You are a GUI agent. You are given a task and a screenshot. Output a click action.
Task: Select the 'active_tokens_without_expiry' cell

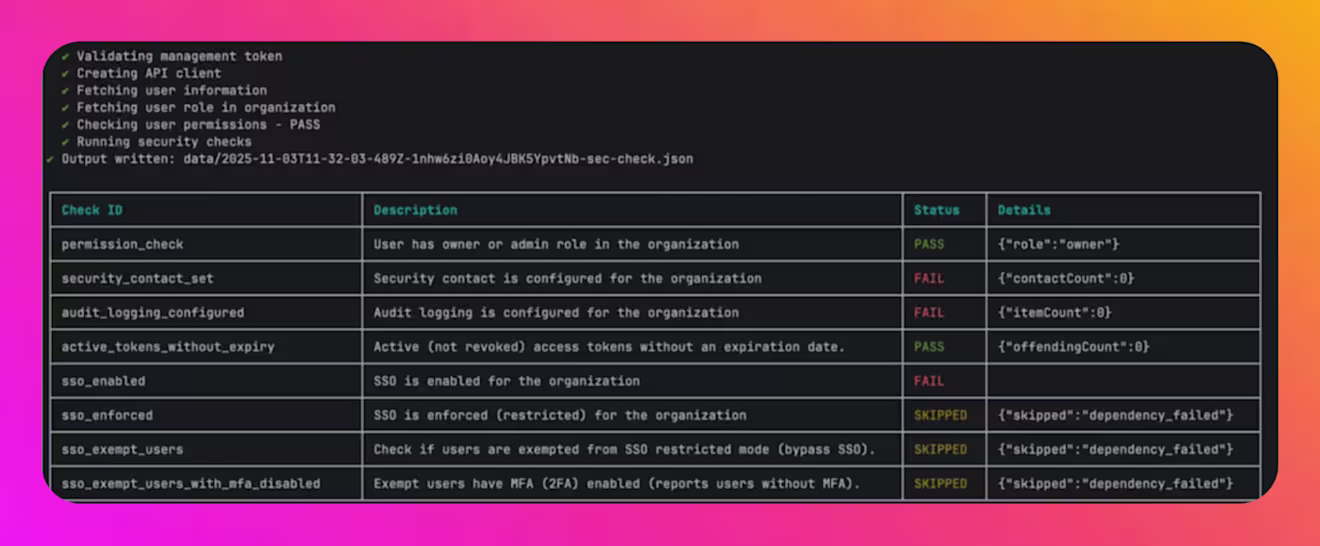click(206, 346)
